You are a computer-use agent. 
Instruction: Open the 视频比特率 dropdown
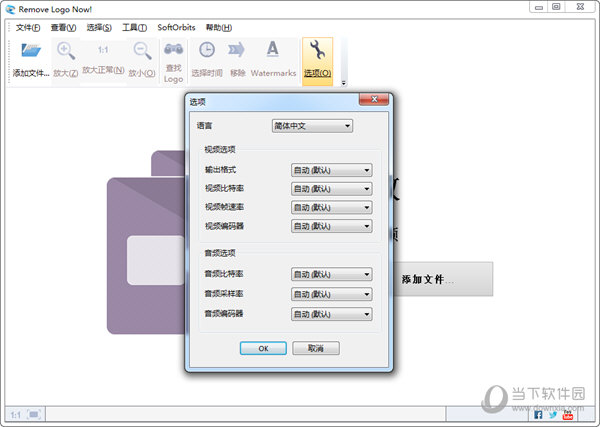click(x=331, y=189)
